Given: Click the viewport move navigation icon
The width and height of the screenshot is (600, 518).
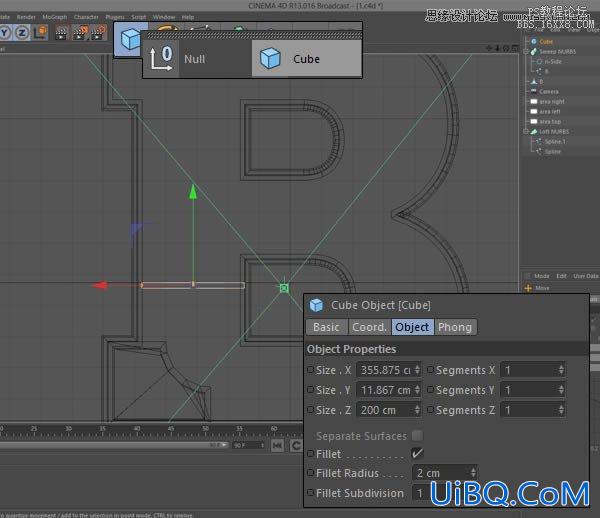Looking at the screenshot, I should tap(489, 48).
